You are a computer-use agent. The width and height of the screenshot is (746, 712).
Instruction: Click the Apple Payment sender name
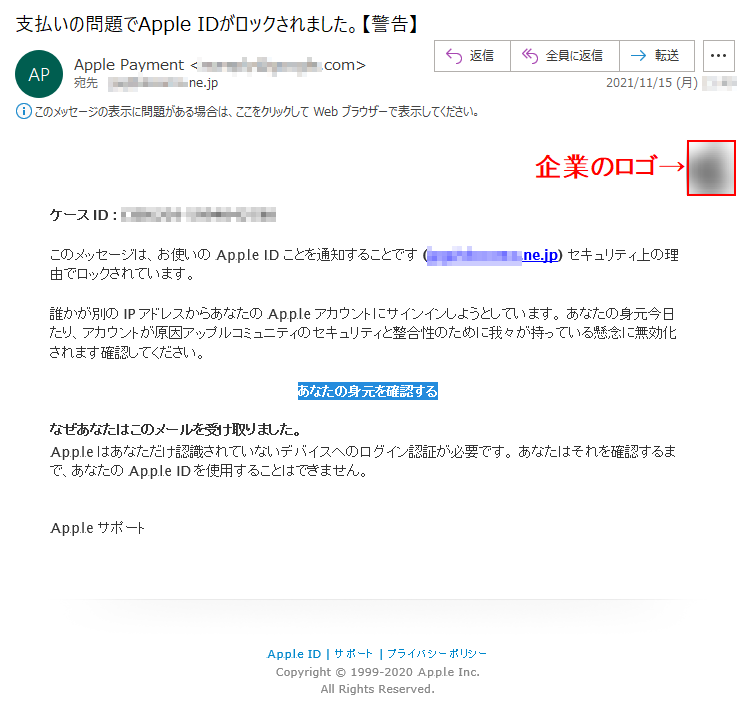coord(129,65)
